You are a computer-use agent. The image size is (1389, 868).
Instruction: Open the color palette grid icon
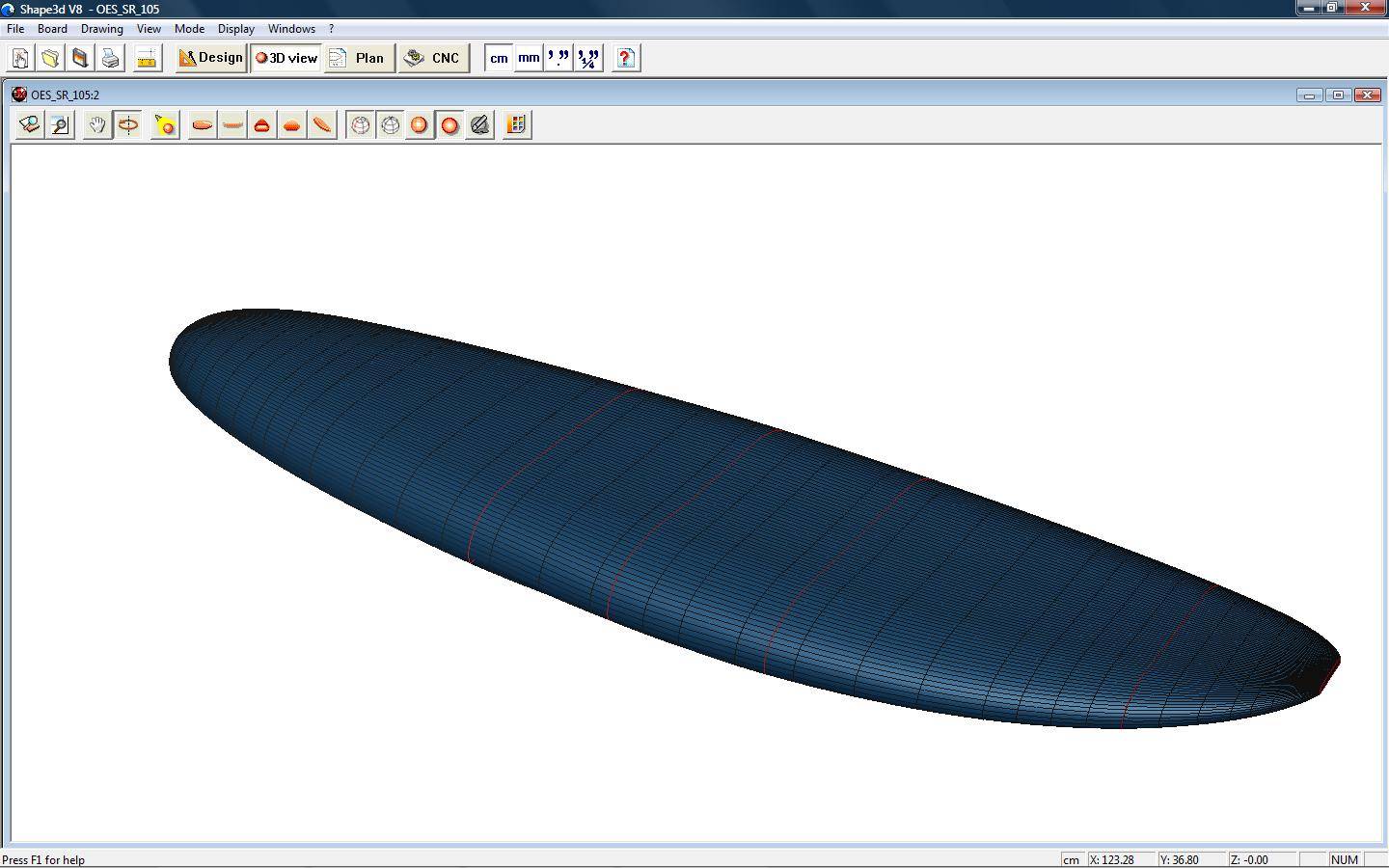(516, 125)
